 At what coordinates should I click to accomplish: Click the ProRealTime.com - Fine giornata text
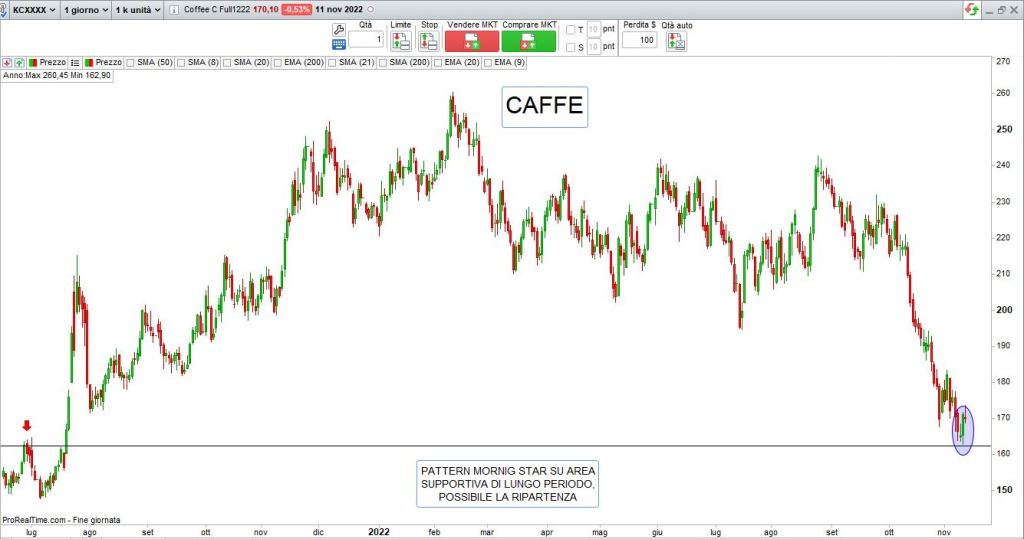61,520
